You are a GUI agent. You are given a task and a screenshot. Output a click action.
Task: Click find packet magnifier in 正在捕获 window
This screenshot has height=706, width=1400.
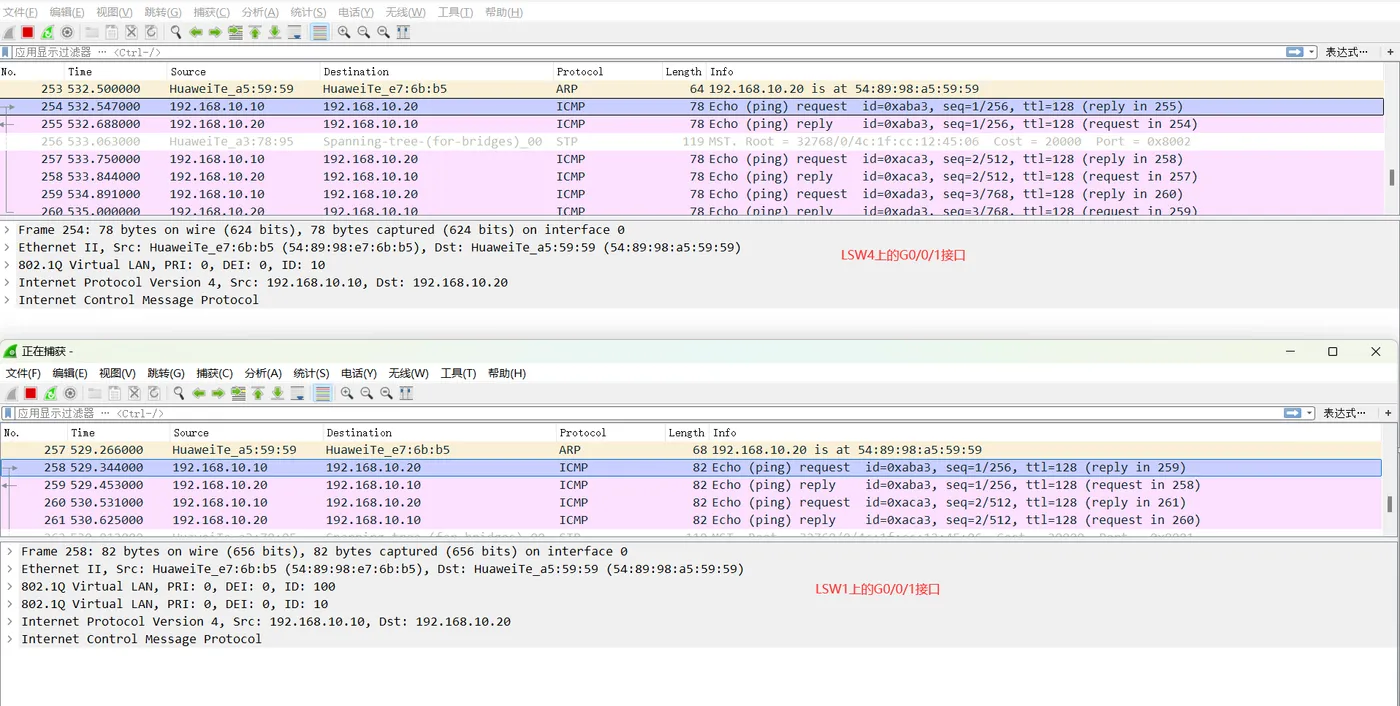tap(179, 393)
